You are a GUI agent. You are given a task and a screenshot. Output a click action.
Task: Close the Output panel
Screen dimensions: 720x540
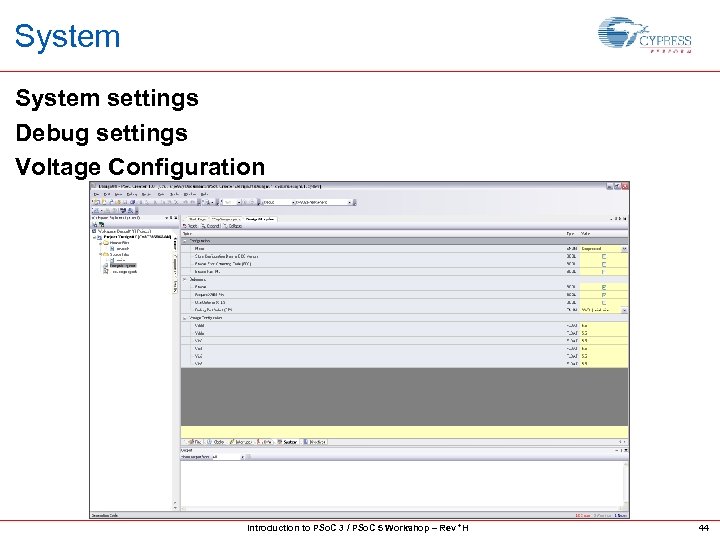625,450
